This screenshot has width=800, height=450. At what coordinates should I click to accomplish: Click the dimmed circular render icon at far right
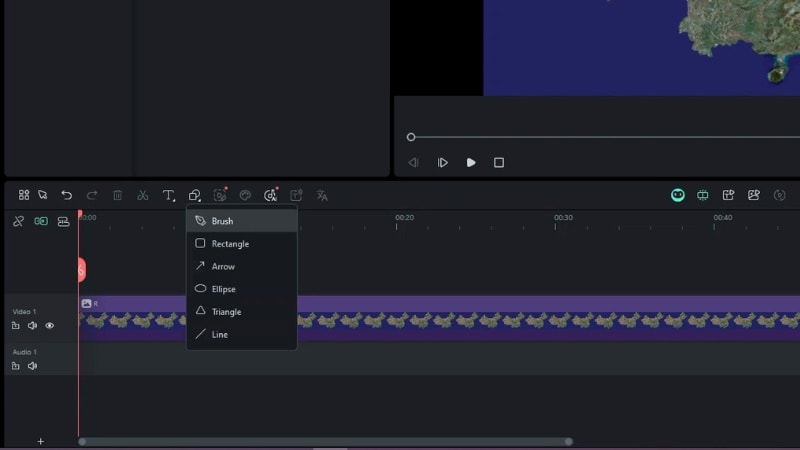[779, 195]
